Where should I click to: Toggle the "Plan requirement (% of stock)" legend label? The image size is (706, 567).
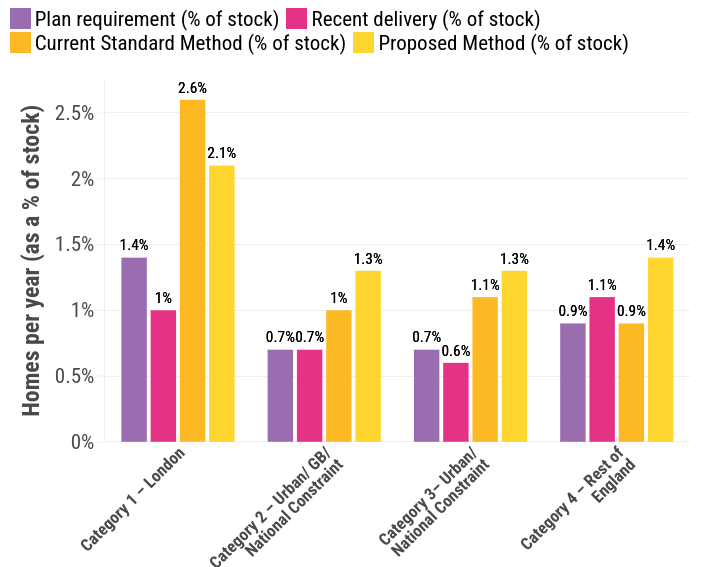click(157, 18)
